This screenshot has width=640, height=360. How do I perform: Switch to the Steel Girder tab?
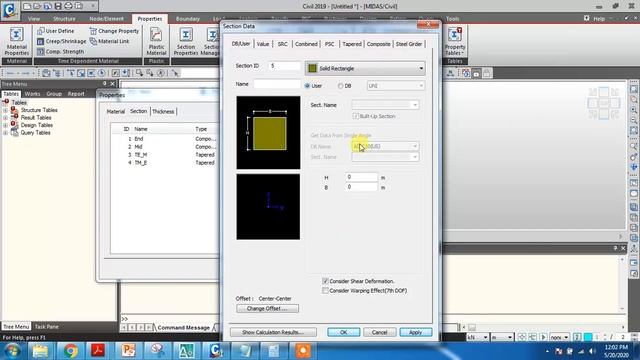(409, 44)
